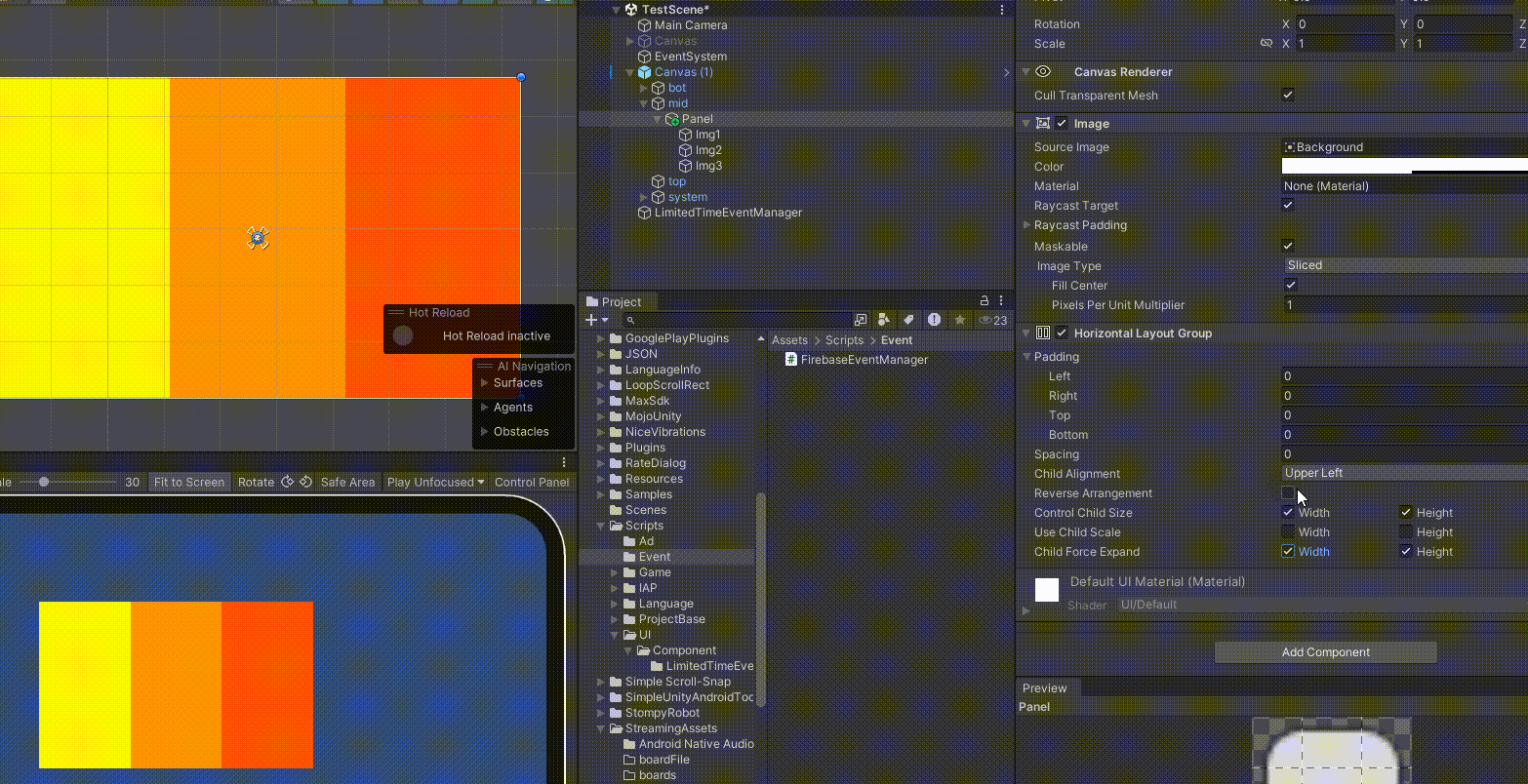The image size is (1528, 784).
Task: Open Play Unfocused dropdown
Action: click(435, 482)
